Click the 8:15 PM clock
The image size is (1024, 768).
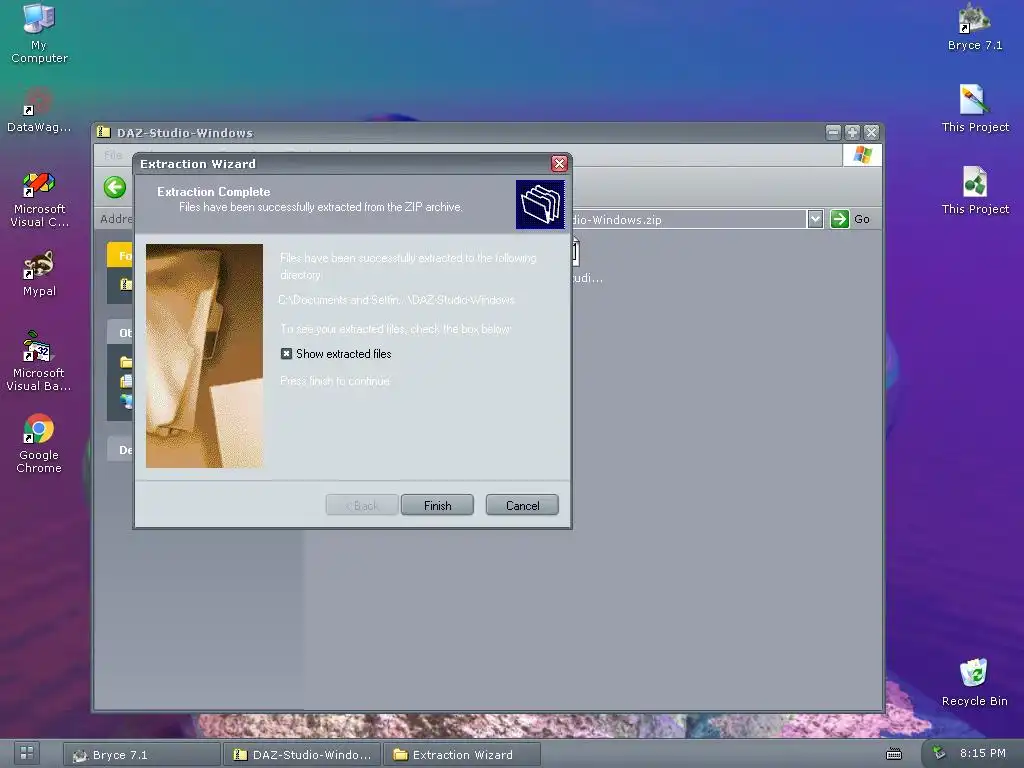click(982, 753)
